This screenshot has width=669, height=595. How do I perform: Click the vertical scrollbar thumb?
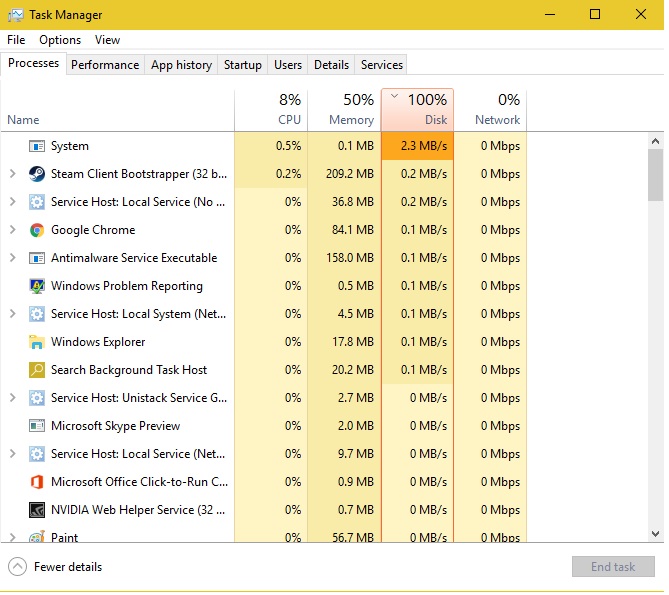656,175
